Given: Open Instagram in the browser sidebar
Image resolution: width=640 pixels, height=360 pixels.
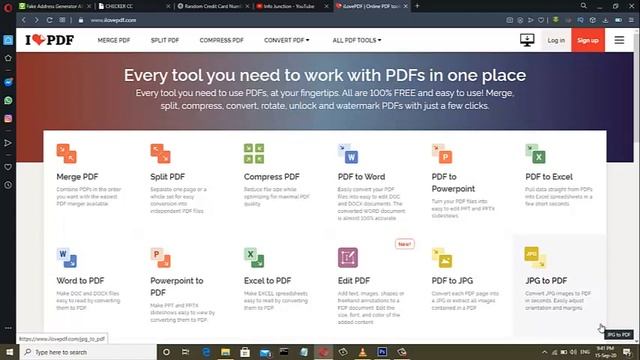Looking at the screenshot, I should tap(8, 119).
